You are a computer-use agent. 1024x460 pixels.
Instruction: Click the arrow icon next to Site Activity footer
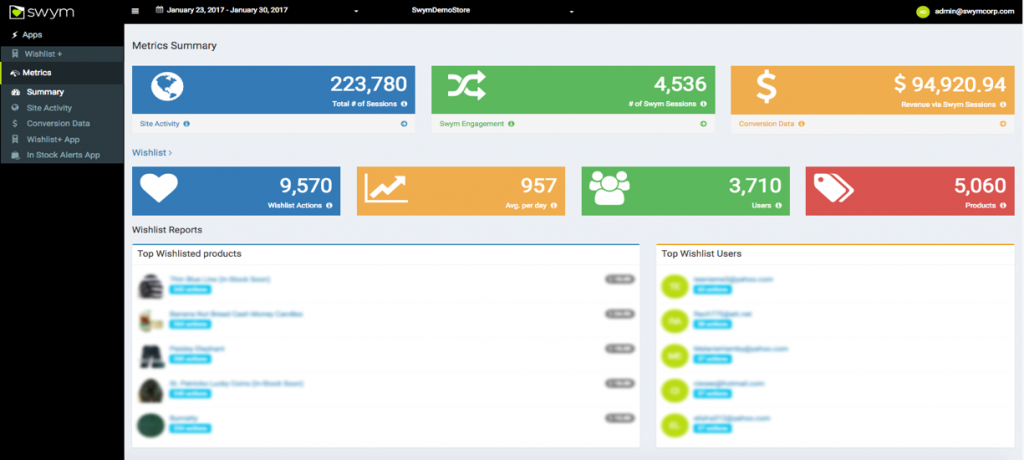coord(403,124)
